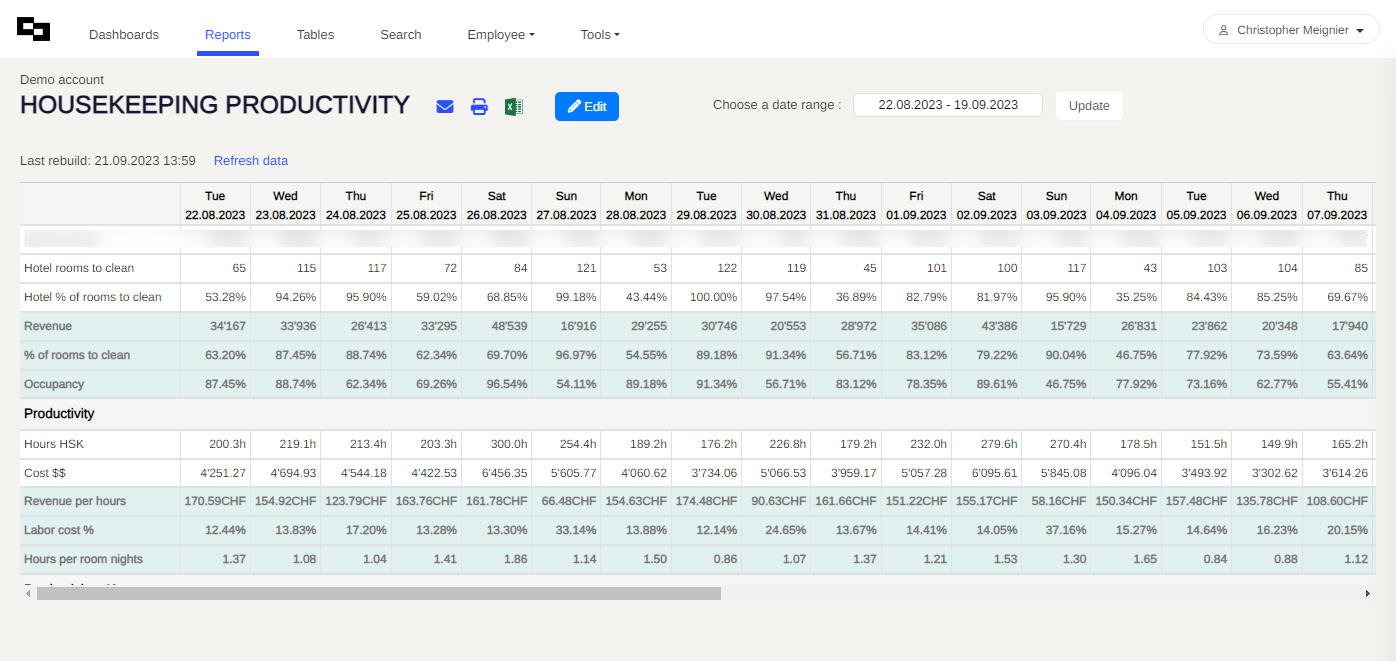The height and width of the screenshot is (661, 1396).
Task: Select the Tue 22.08.2023 column header
Action: [x=215, y=205]
